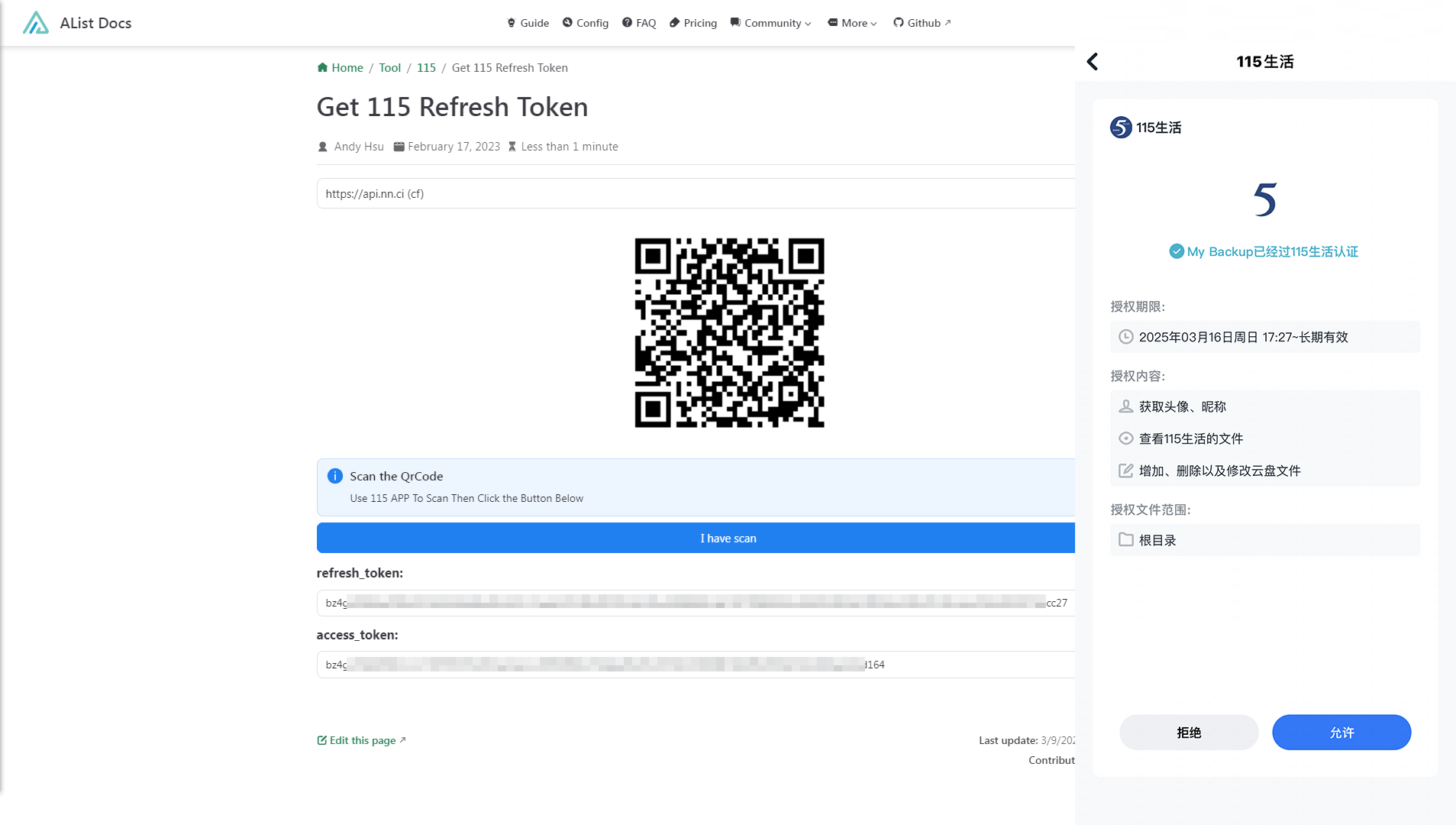Go to Tool breadcrumb
The height and width of the screenshot is (825, 1456).
click(389, 68)
